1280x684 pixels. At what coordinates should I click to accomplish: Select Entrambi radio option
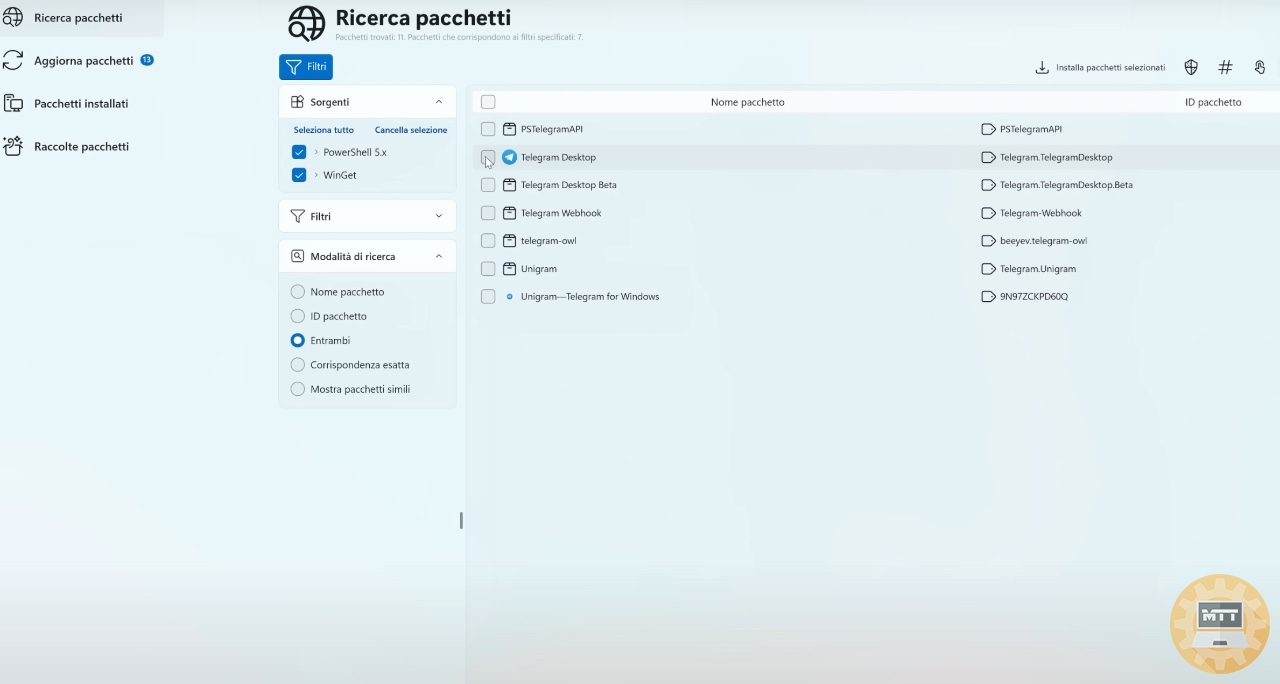tap(297, 340)
